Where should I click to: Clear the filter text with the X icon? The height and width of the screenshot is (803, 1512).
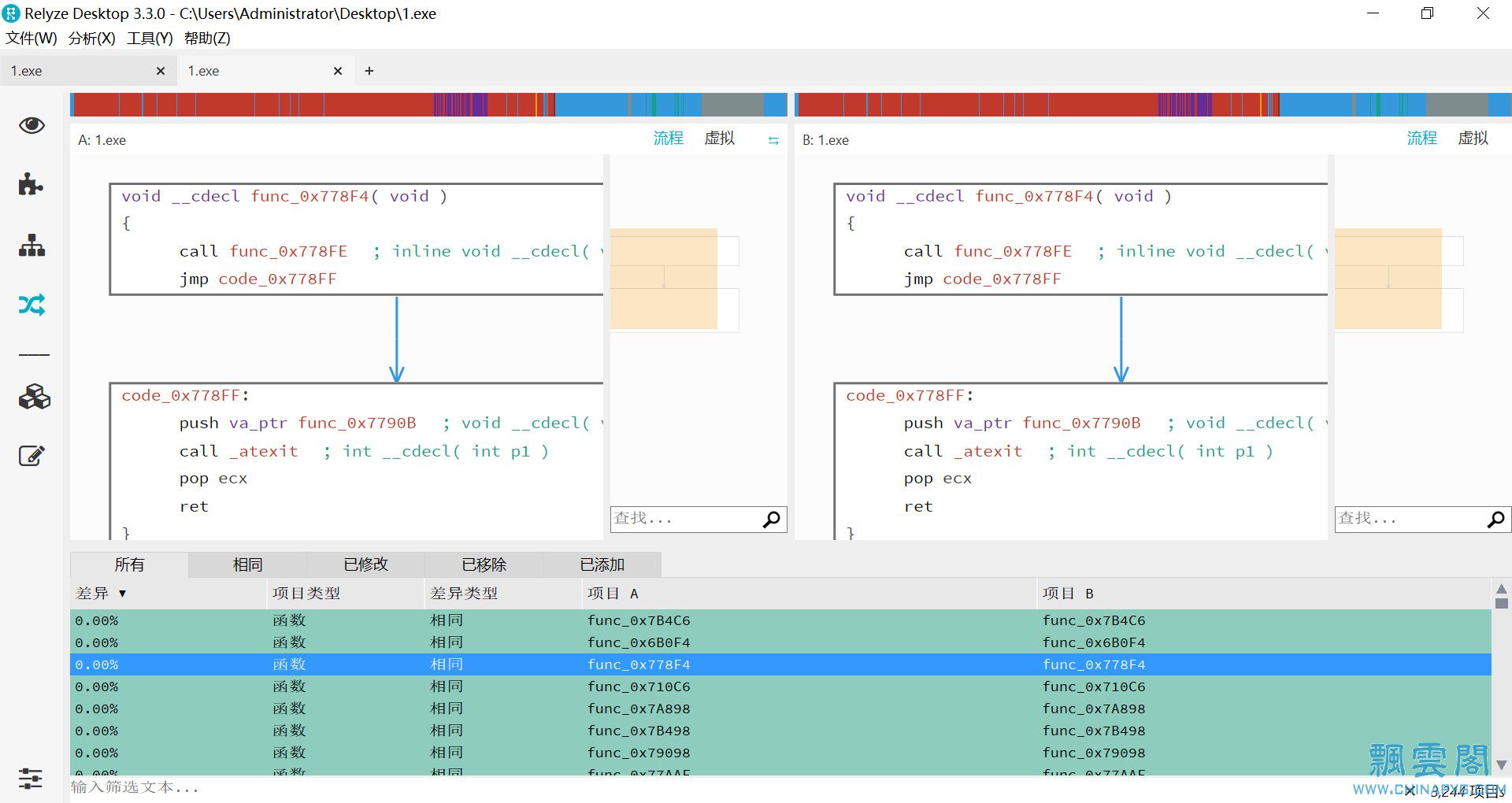coord(1410,791)
